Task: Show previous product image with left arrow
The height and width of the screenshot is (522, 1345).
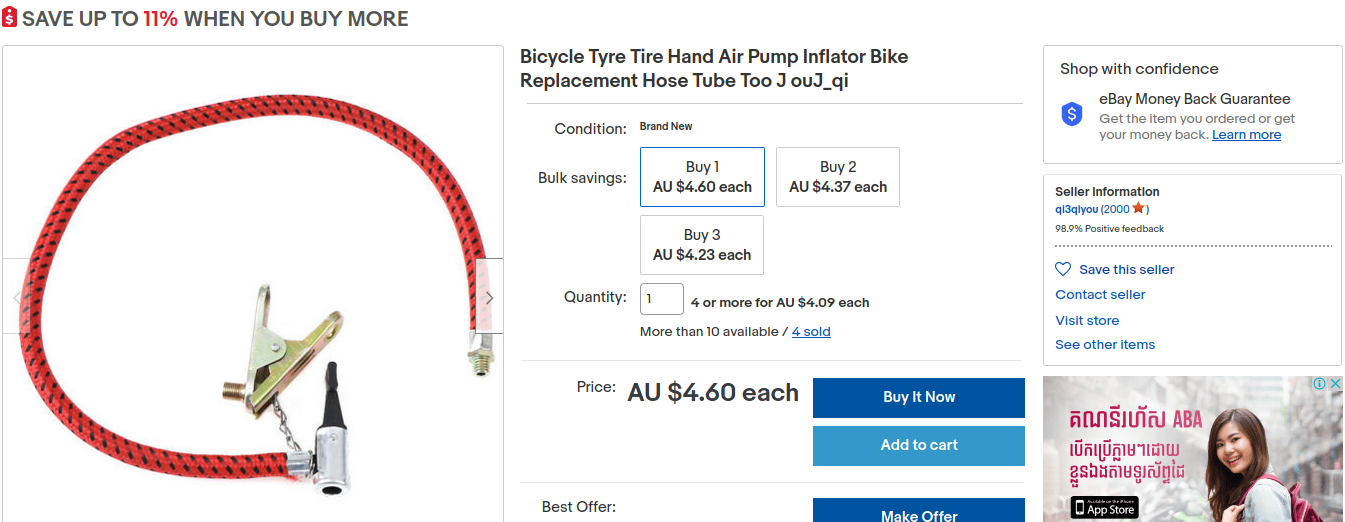Action: tap(17, 297)
